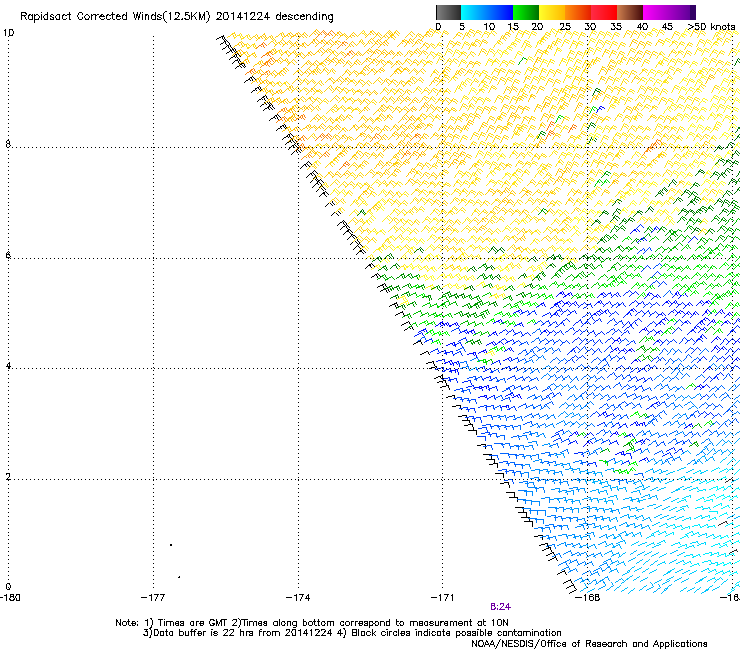Click the date '20141224' in the title
This screenshot has height=650, width=740.
pos(243,17)
